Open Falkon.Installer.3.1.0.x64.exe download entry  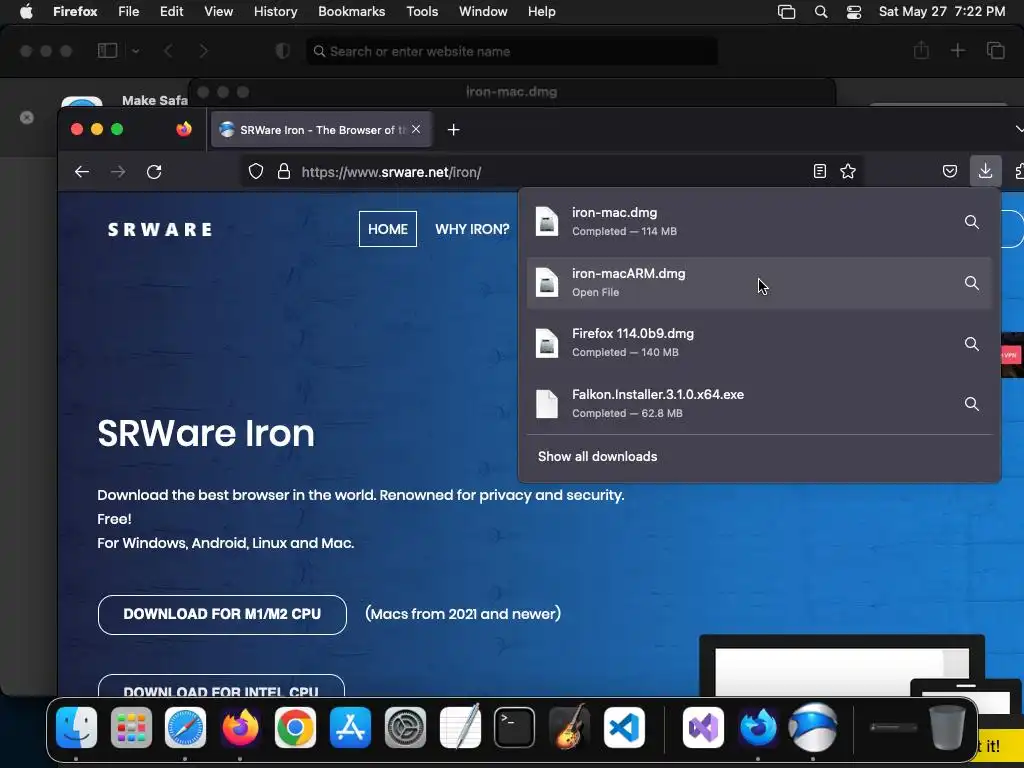point(759,404)
